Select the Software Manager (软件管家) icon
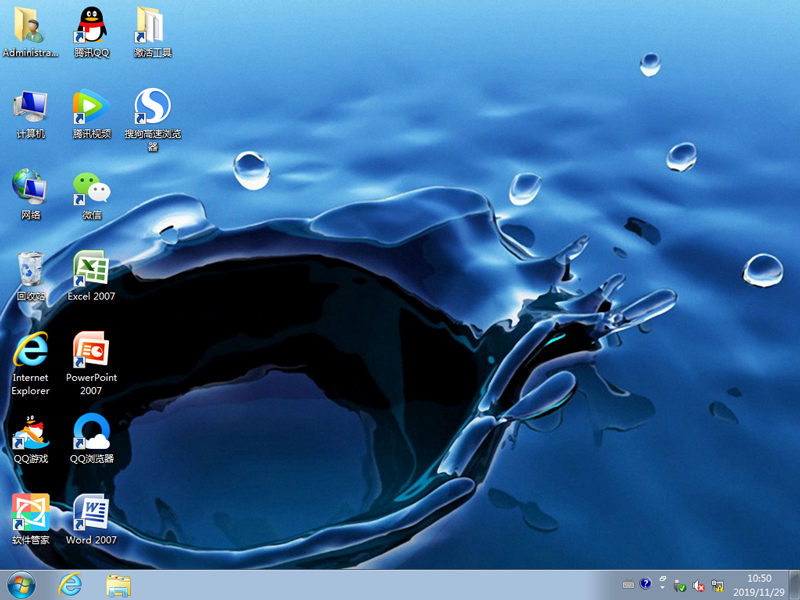 30,514
